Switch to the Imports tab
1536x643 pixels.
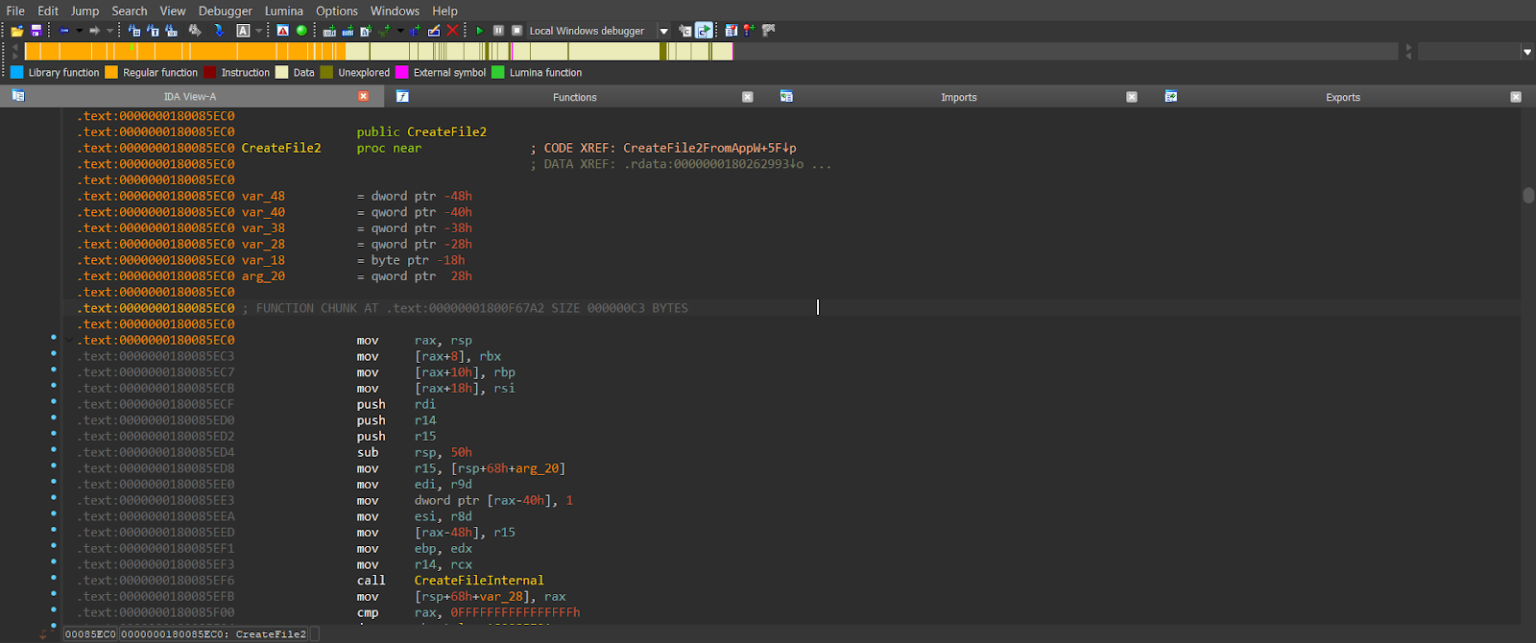[x=958, y=97]
